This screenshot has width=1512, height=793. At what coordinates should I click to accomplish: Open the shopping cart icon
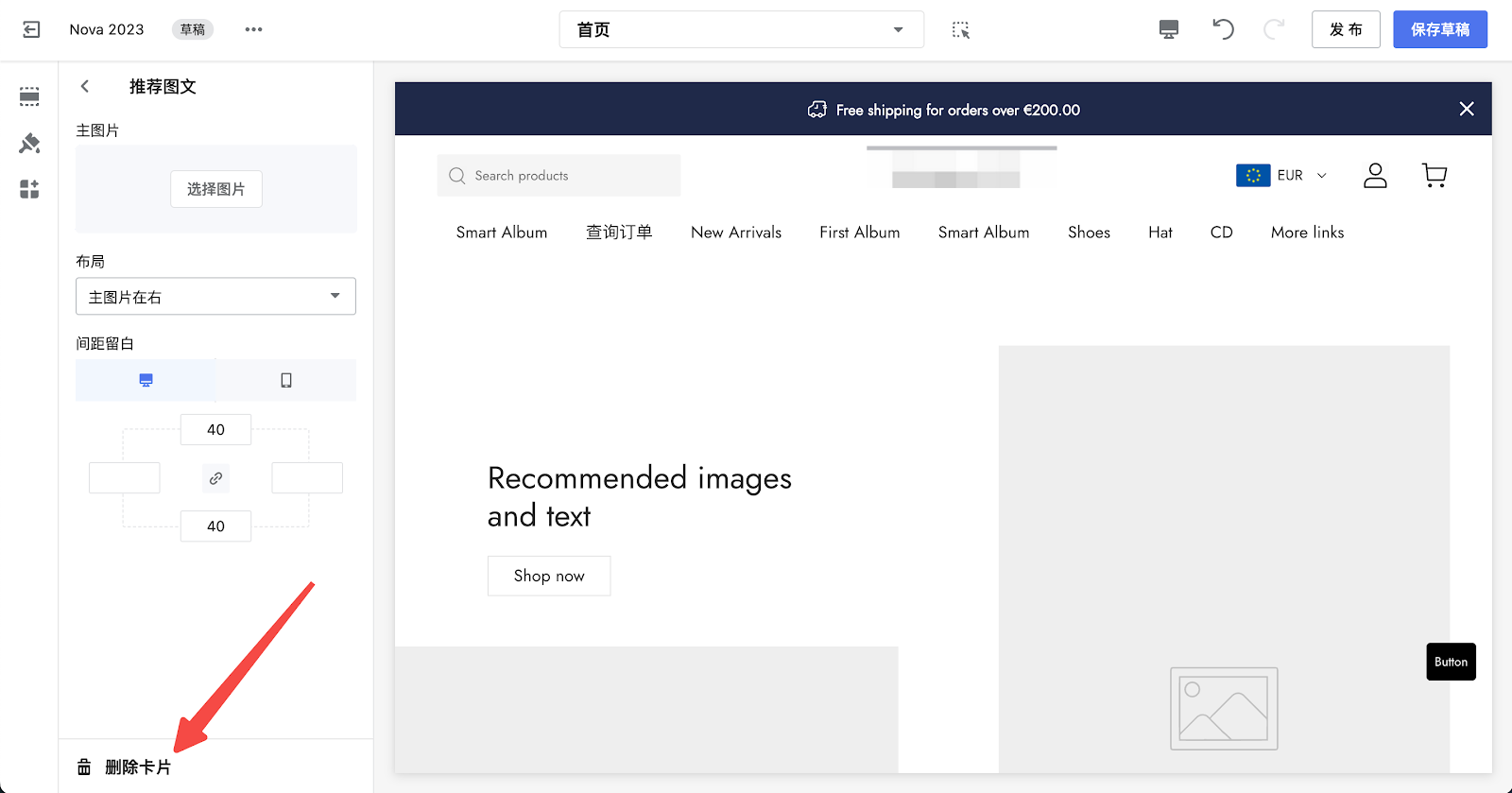tap(1435, 175)
